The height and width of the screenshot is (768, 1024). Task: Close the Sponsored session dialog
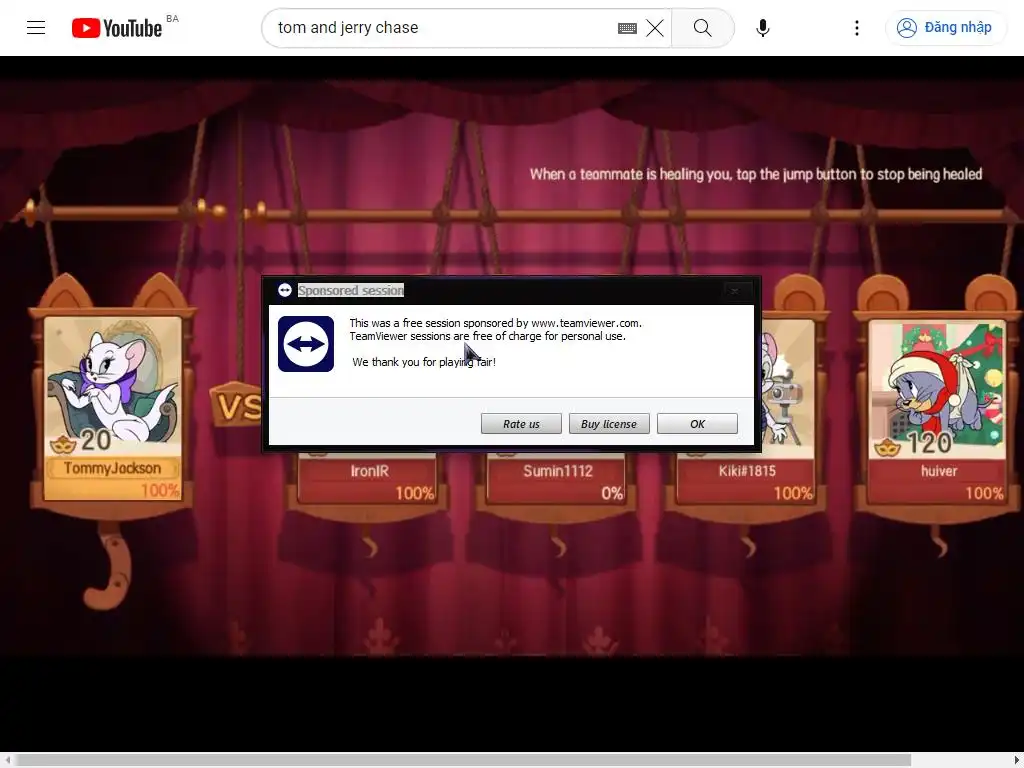[x=735, y=291]
